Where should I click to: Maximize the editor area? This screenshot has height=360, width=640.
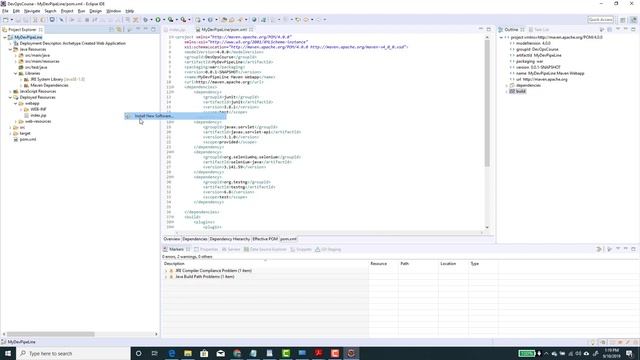(x=489, y=29)
